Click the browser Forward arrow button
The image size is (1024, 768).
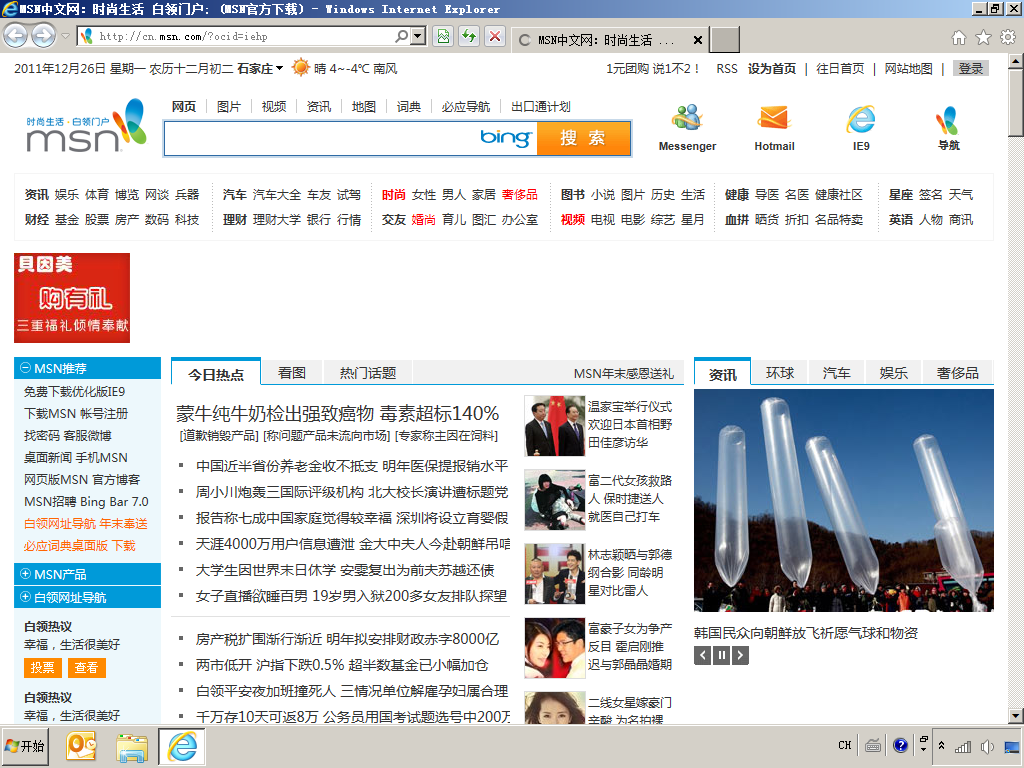tap(43, 36)
